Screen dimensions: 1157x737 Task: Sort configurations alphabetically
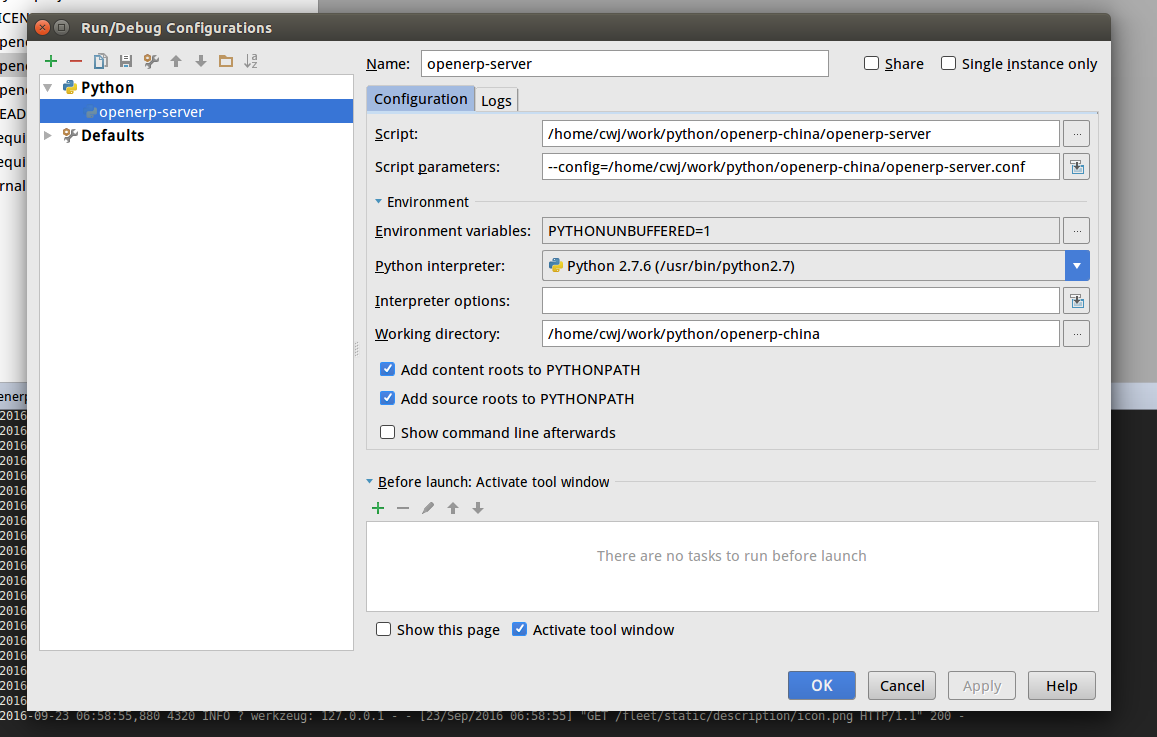click(x=251, y=61)
